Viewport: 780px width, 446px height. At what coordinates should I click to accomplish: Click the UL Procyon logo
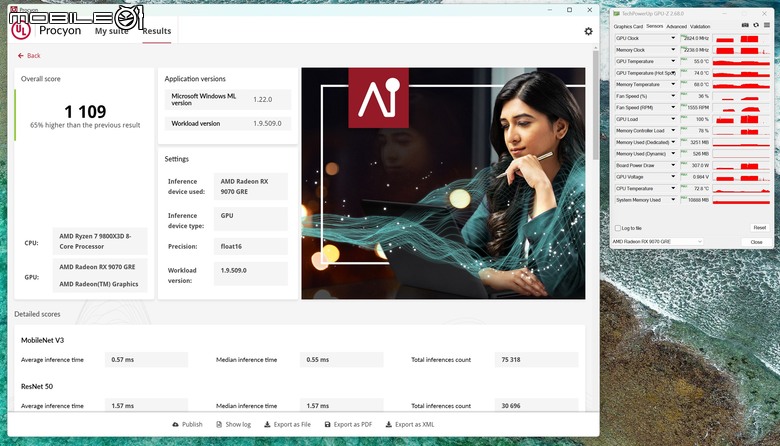(x=21, y=30)
